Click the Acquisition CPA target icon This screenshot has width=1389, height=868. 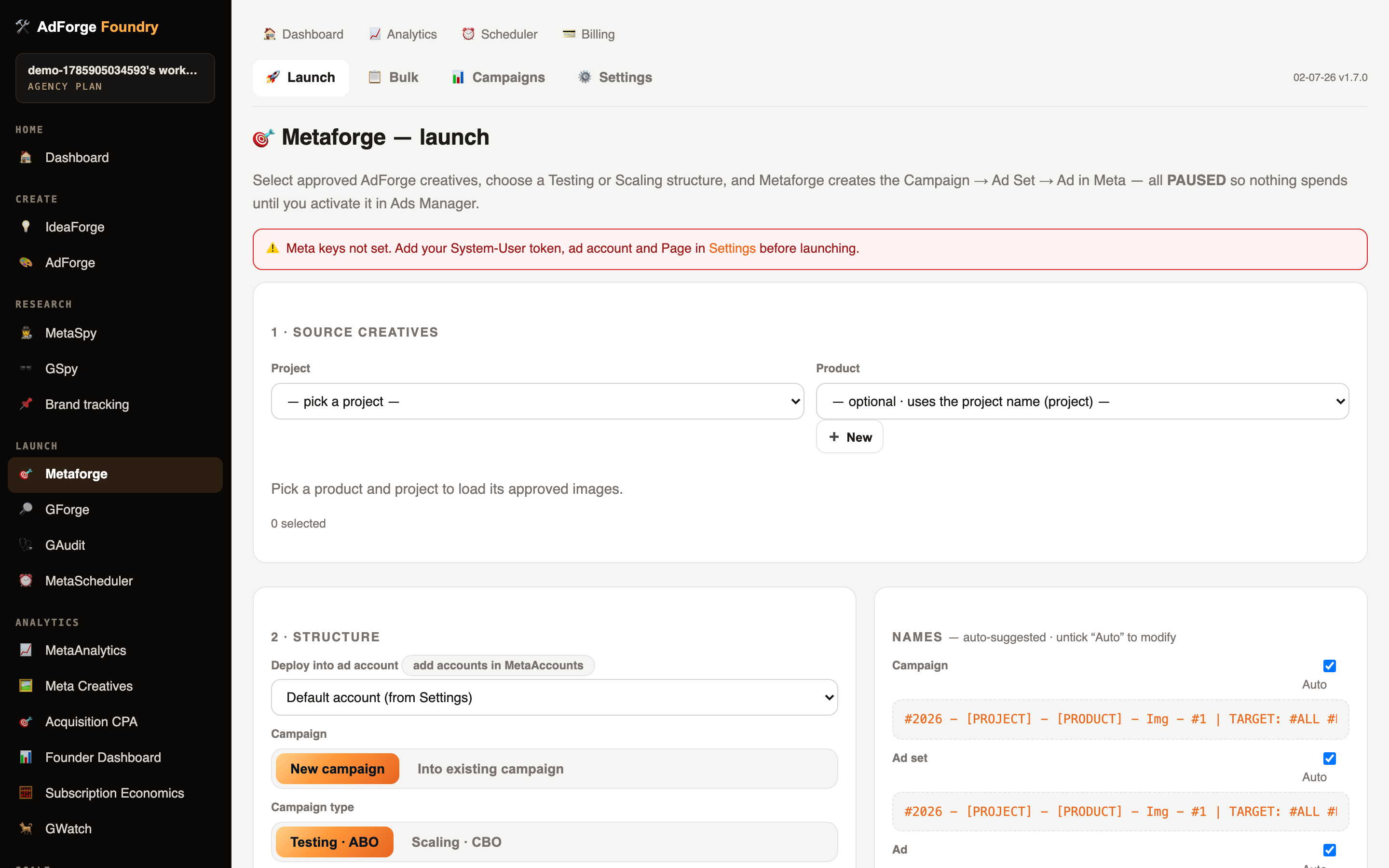(26, 721)
